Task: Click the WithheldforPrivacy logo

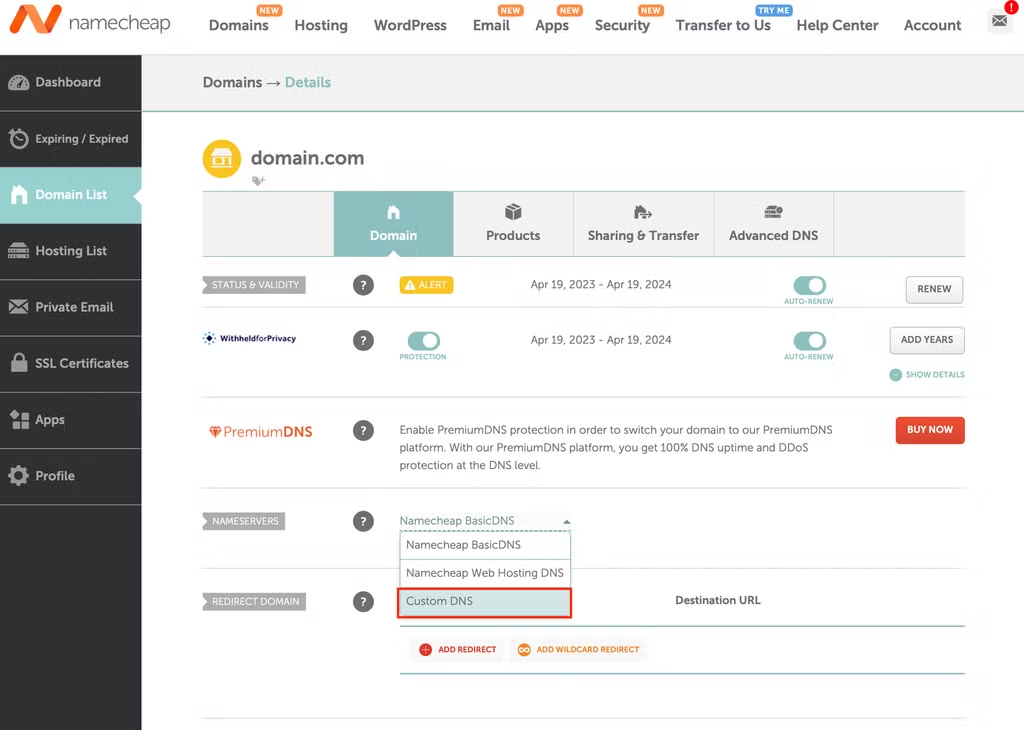Action: click(x=249, y=338)
